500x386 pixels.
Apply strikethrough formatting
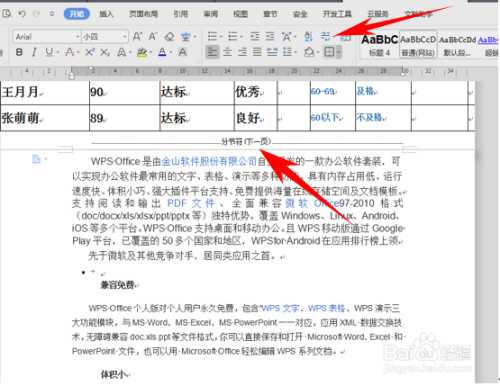pos(69,52)
